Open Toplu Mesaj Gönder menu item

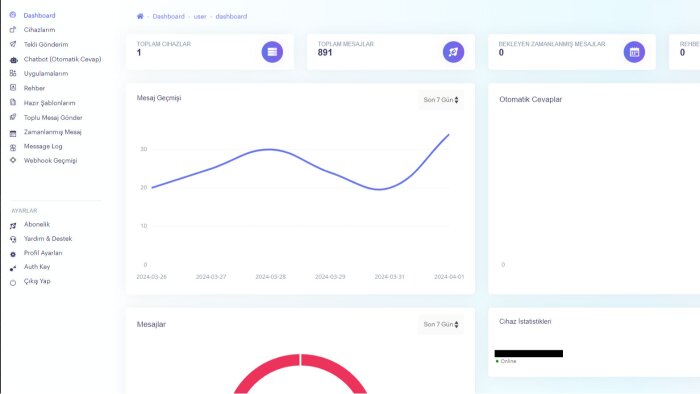[53, 117]
